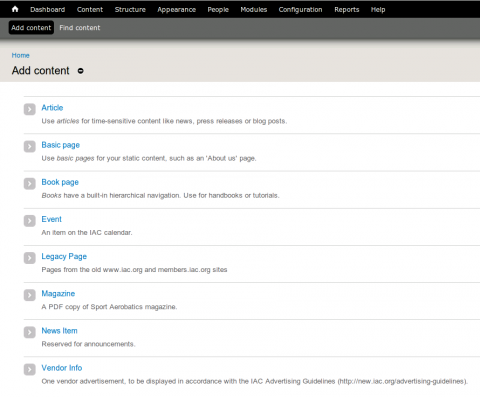Click the Book page description about hierarchical navigation
480x397 pixels.
point(161,195)
